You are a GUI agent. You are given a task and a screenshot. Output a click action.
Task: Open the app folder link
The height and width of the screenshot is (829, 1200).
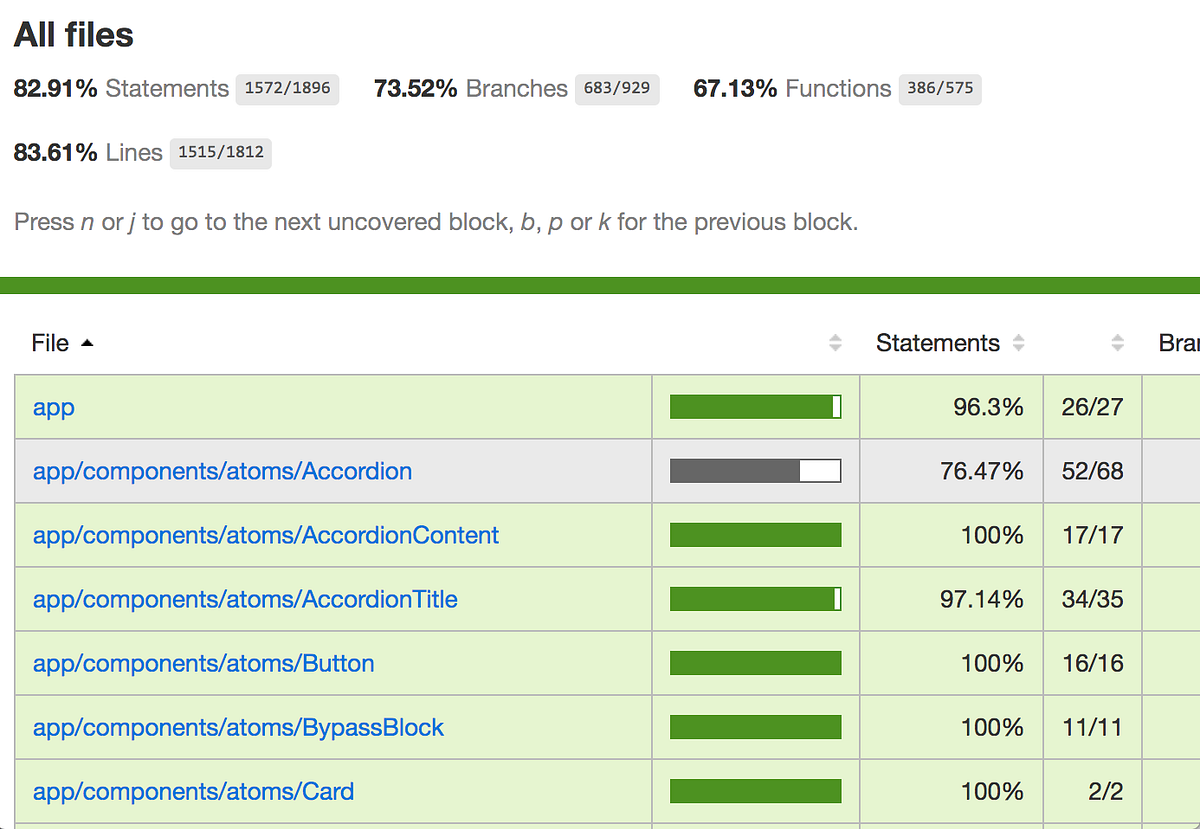click(54, 407)
